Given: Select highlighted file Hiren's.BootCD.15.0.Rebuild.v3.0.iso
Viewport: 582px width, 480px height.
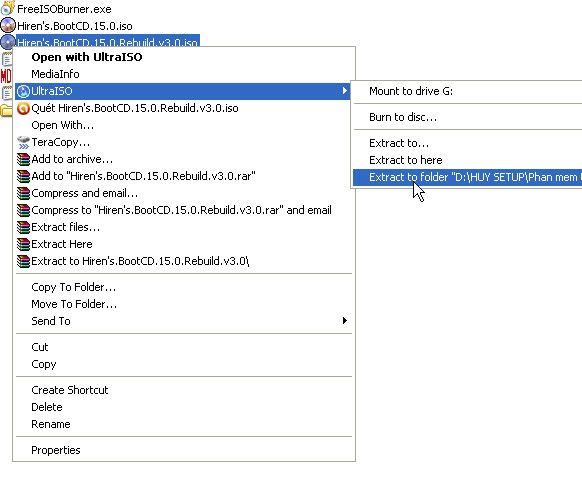Looking at the screenshot, I should (108, 41).
